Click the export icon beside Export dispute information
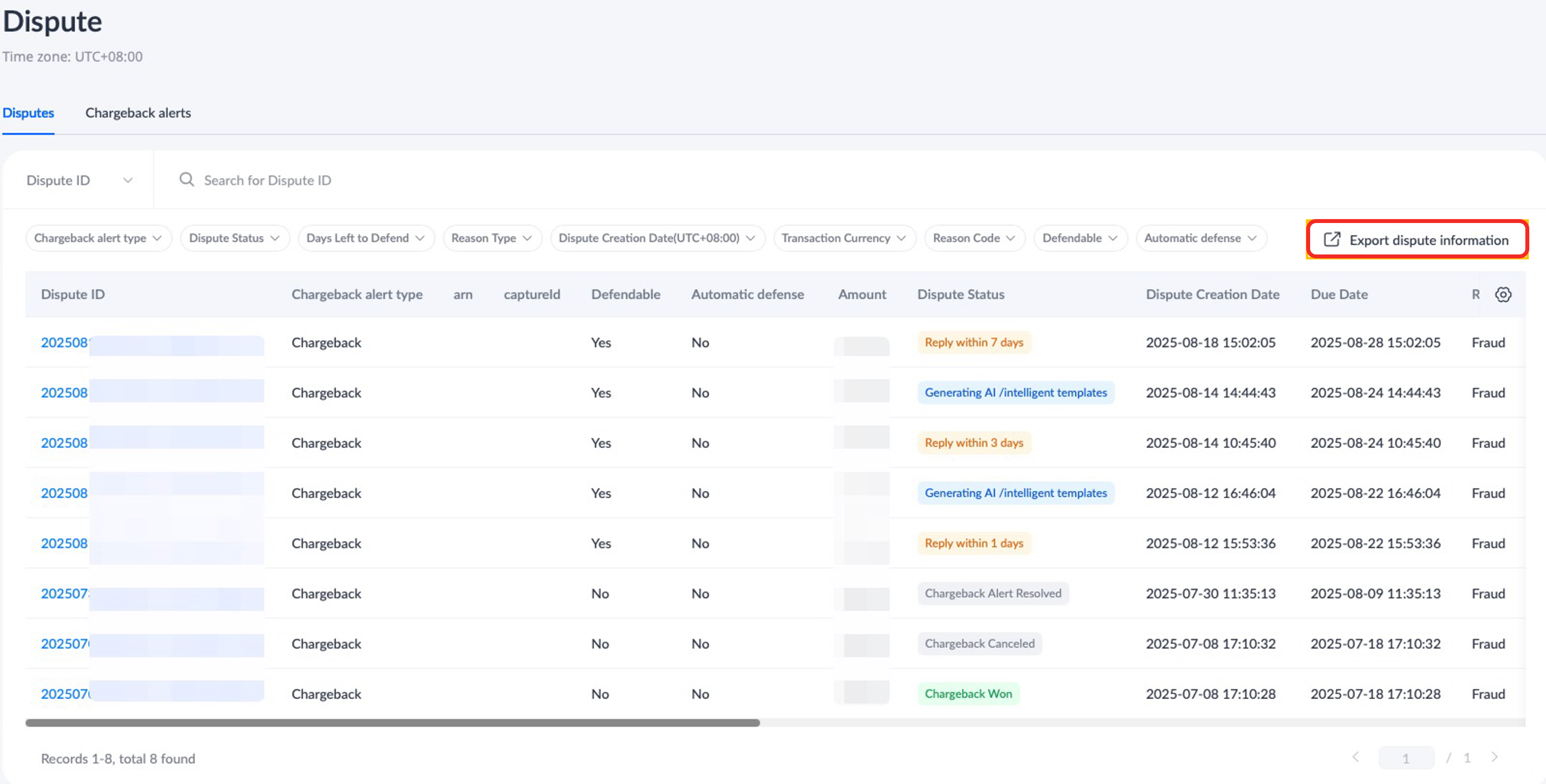Viewport: 1546px width, 784px height. [x=1332, y=239]
